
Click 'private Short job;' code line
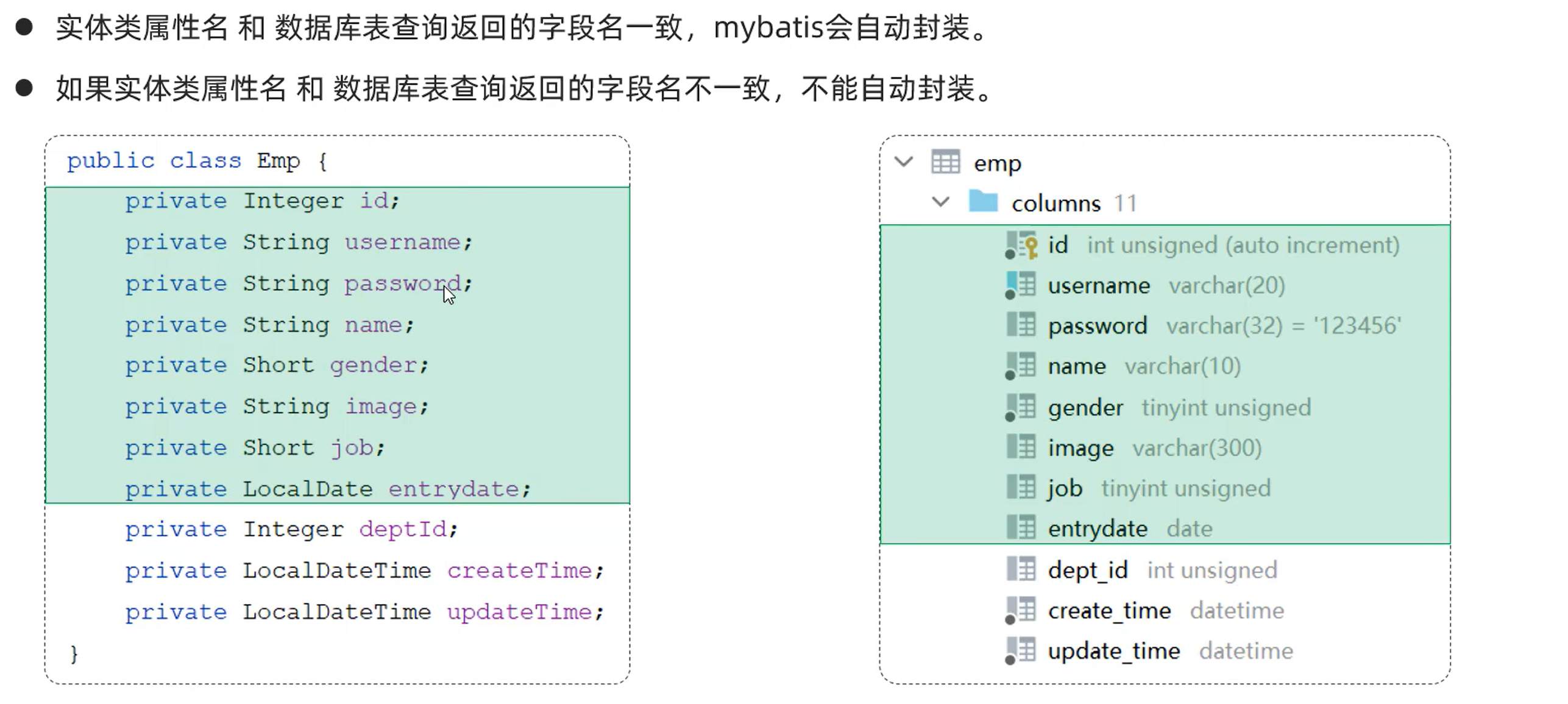pyautogui.click(x=255, y=448)
